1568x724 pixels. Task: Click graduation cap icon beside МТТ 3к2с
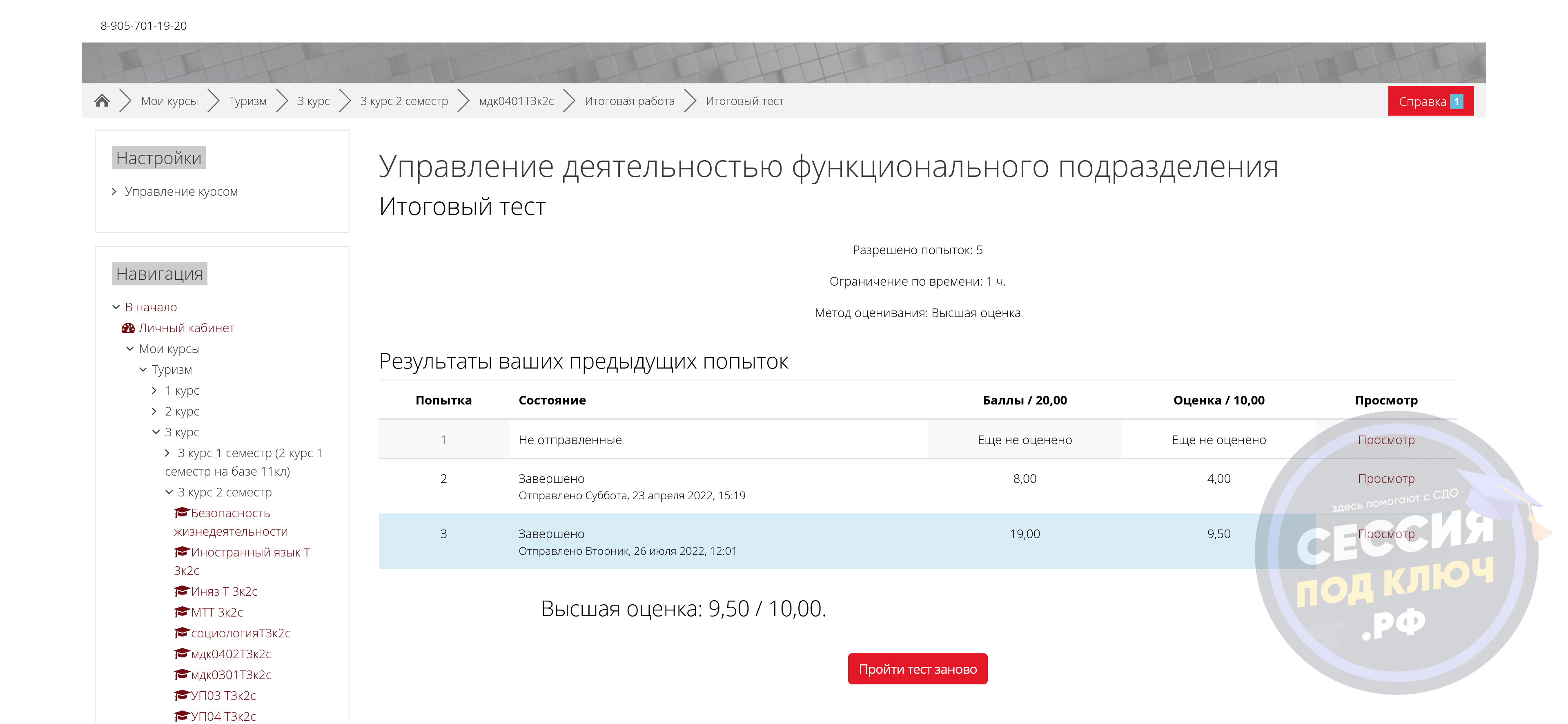(x=181, y=611)
